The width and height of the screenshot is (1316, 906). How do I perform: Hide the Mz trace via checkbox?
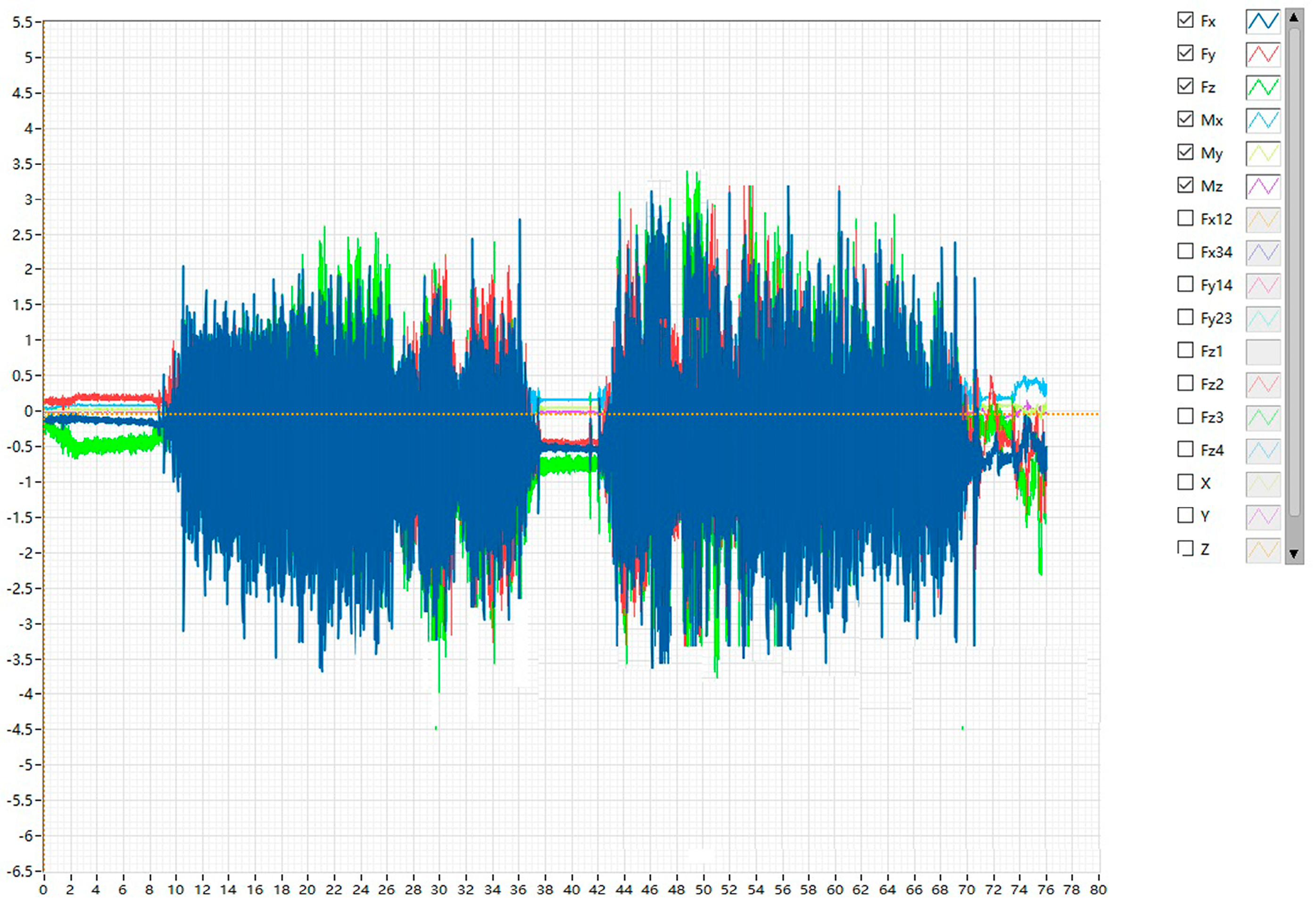tap(1185, 185)
